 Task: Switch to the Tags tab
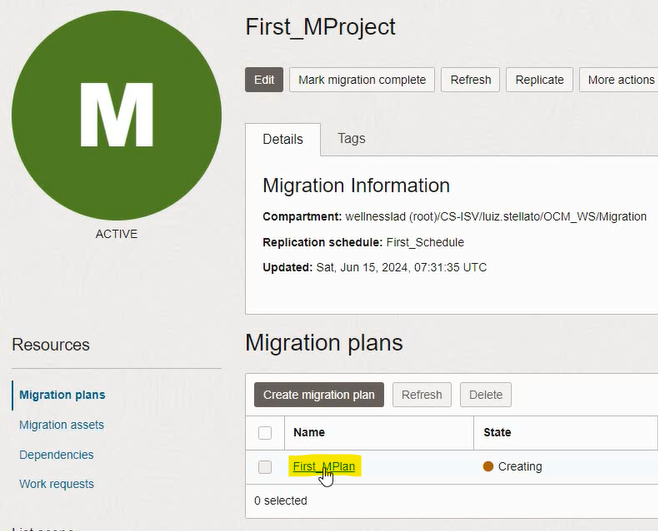[351, 139]
